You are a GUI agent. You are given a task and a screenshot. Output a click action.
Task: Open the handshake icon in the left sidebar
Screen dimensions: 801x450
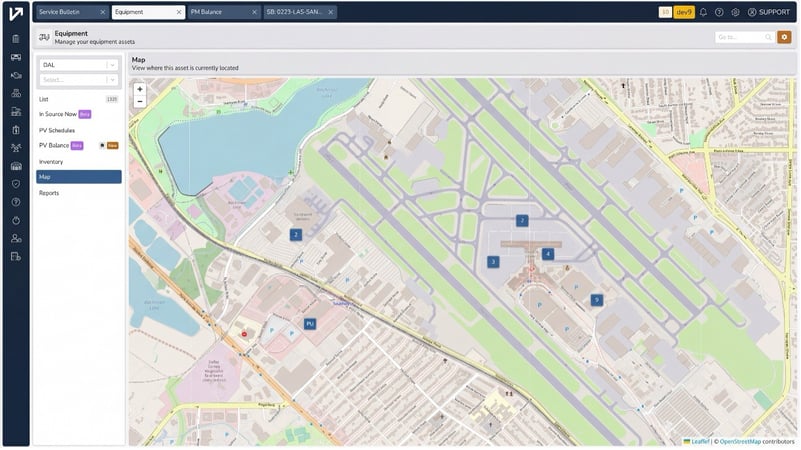[x=16, y=76]
